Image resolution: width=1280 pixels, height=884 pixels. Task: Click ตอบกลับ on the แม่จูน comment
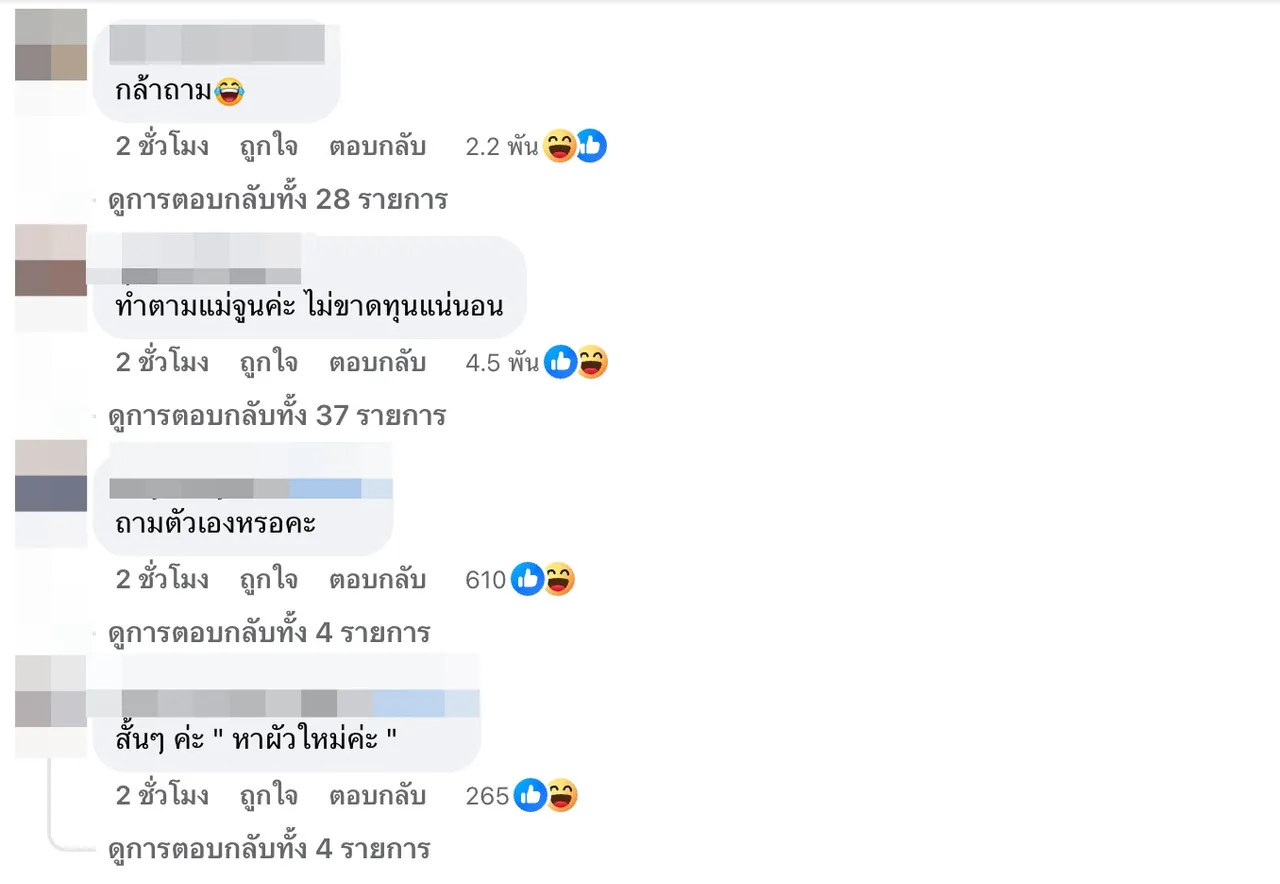click(378, 363)
